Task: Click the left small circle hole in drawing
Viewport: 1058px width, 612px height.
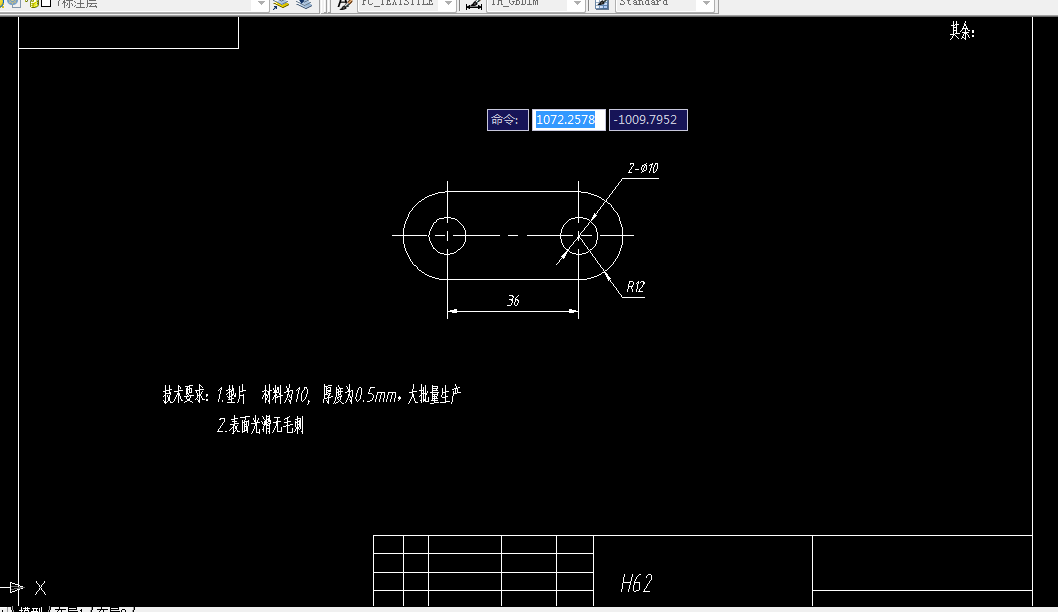Action: (x=447, y=235)
